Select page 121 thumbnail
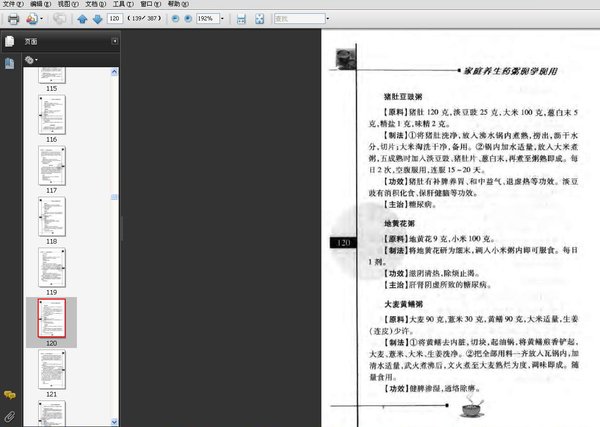 pos(52,369)
